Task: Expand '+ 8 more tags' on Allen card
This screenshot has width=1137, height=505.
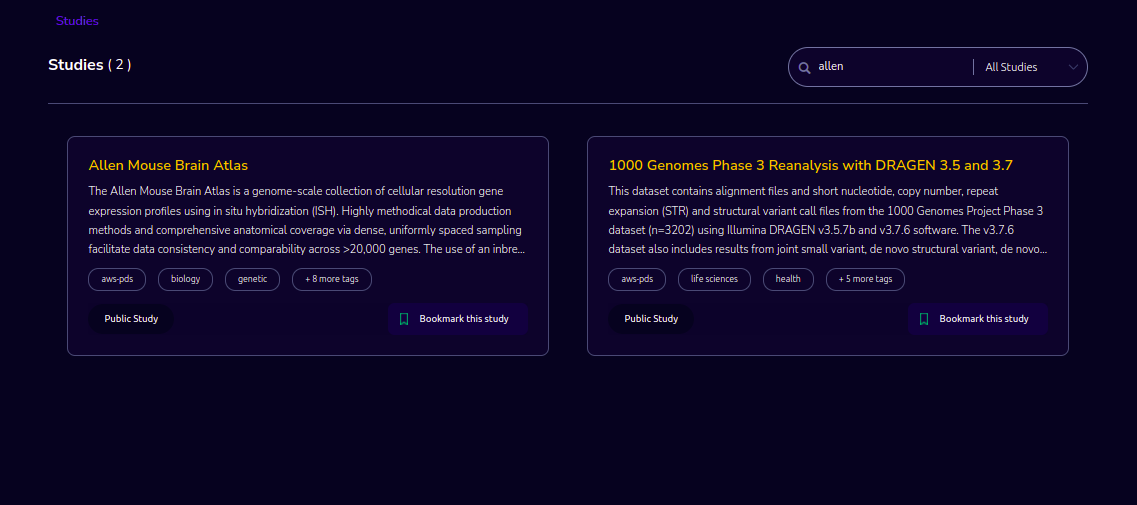Action: 332,279
